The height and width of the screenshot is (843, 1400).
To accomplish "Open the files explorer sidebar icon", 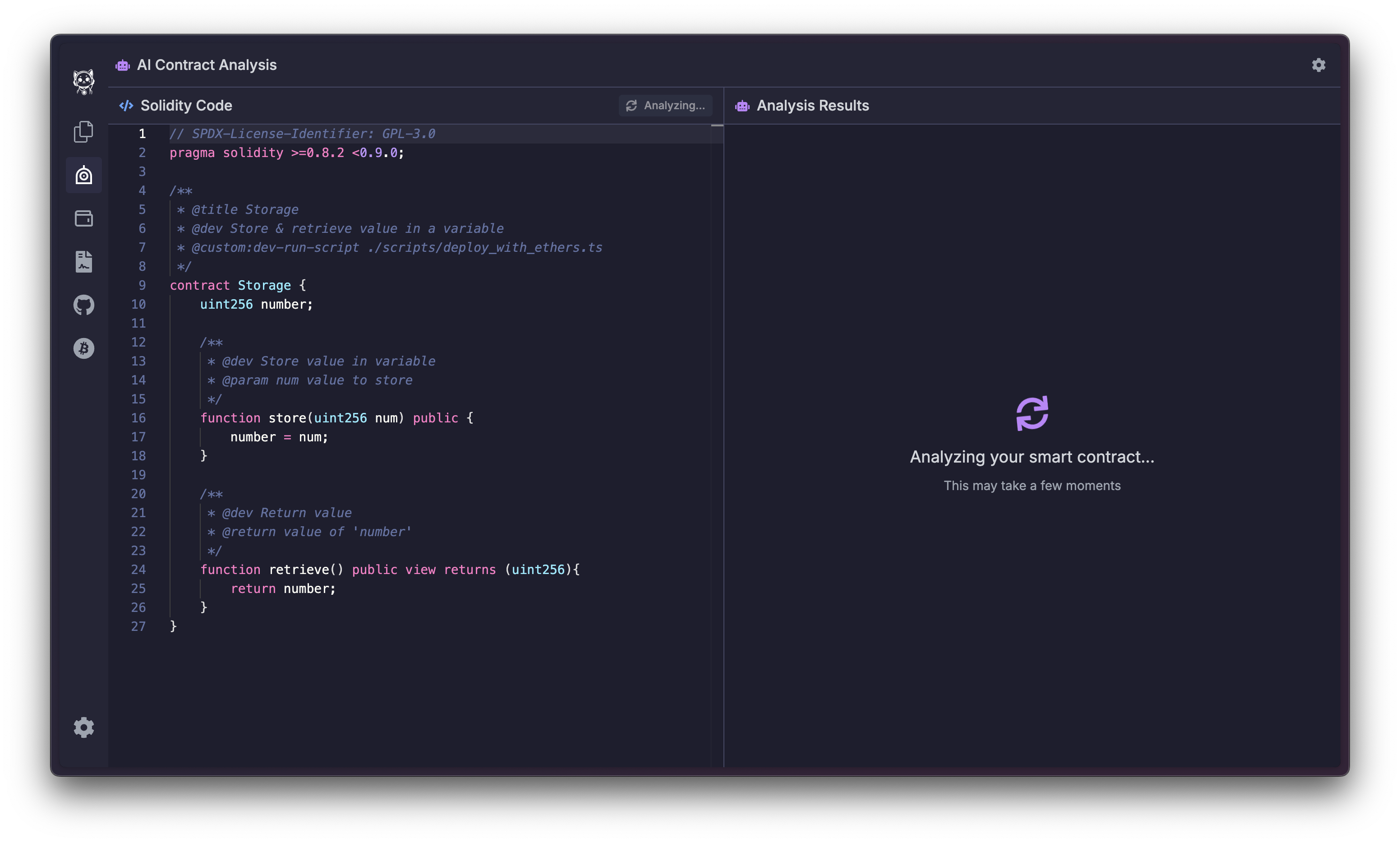I will coord(83,132).
